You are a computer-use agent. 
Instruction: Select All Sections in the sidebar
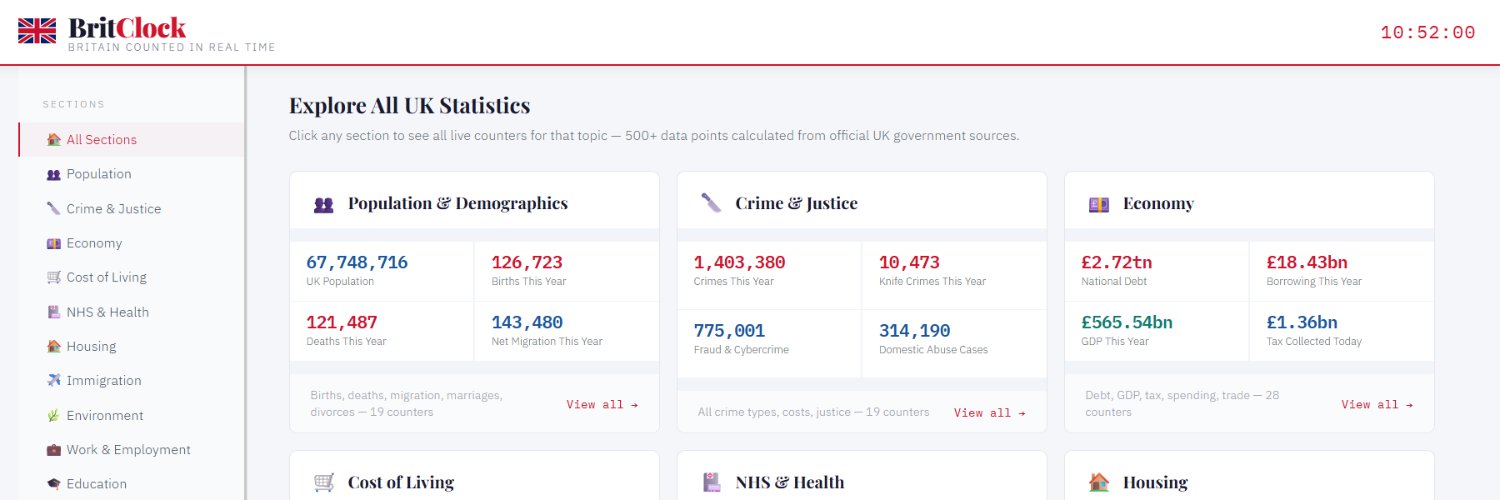[x=101, y=140]
